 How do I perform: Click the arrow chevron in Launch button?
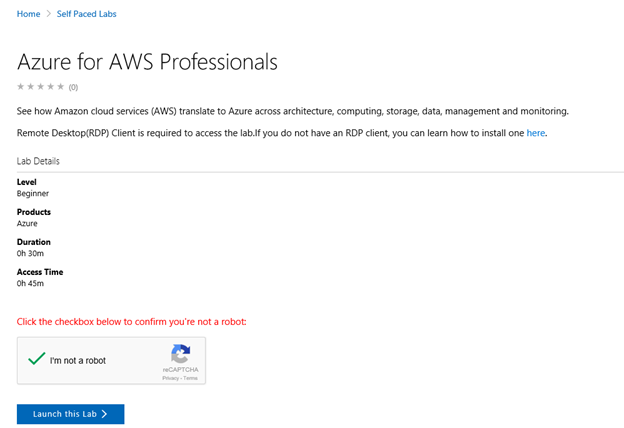tap(104, 414)
